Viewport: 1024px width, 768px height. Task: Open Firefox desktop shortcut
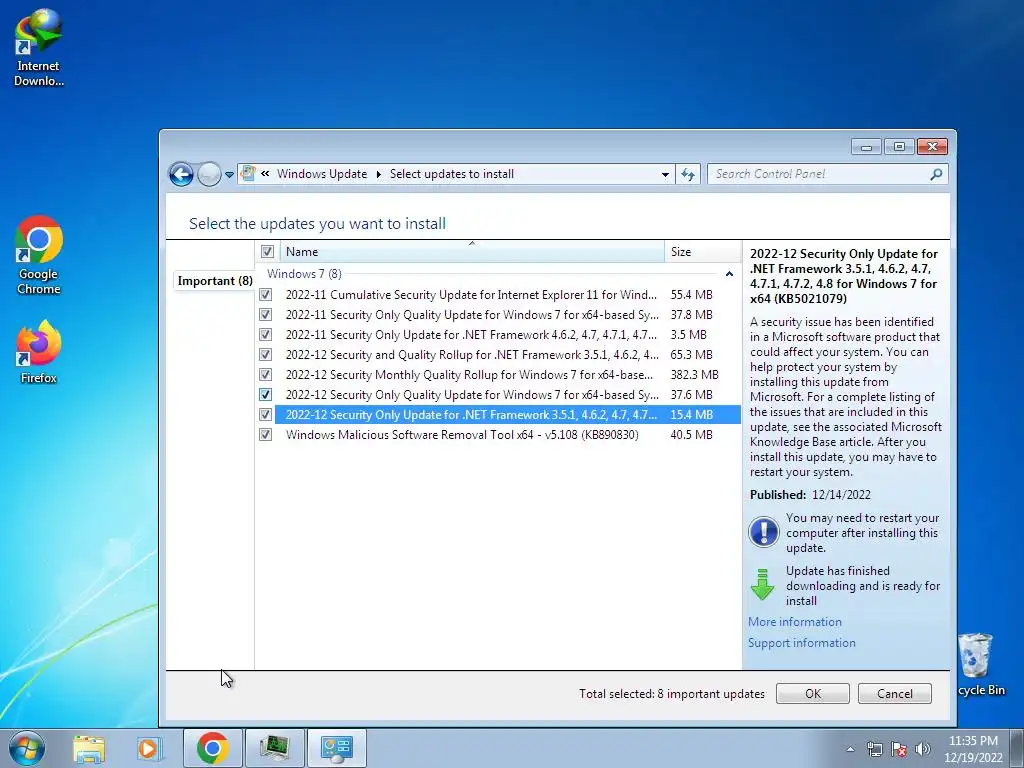39,351
